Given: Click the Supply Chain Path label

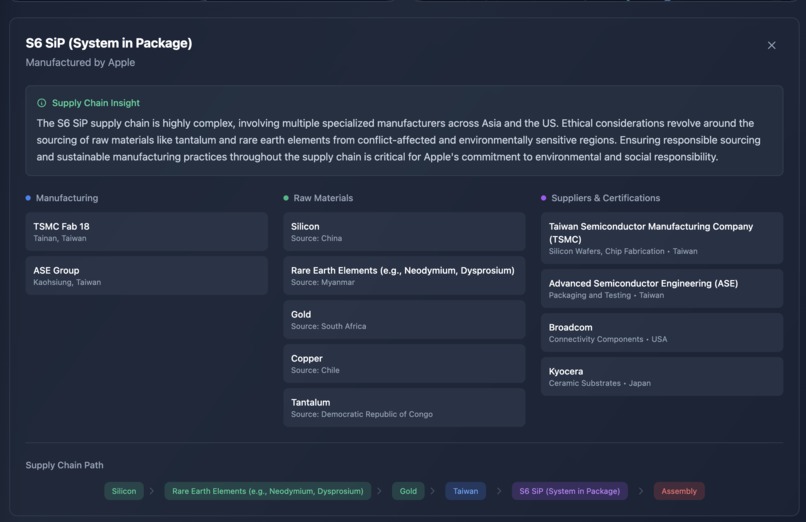Looking at the screenshot, I should pyautogui.click(x=64, y=465).
